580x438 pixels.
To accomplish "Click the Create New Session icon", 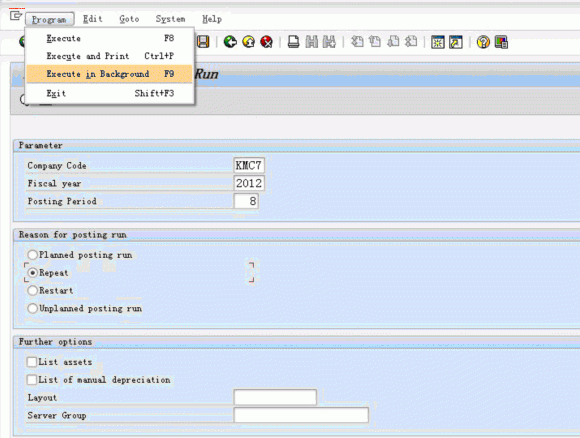I will tap(438, 42).
